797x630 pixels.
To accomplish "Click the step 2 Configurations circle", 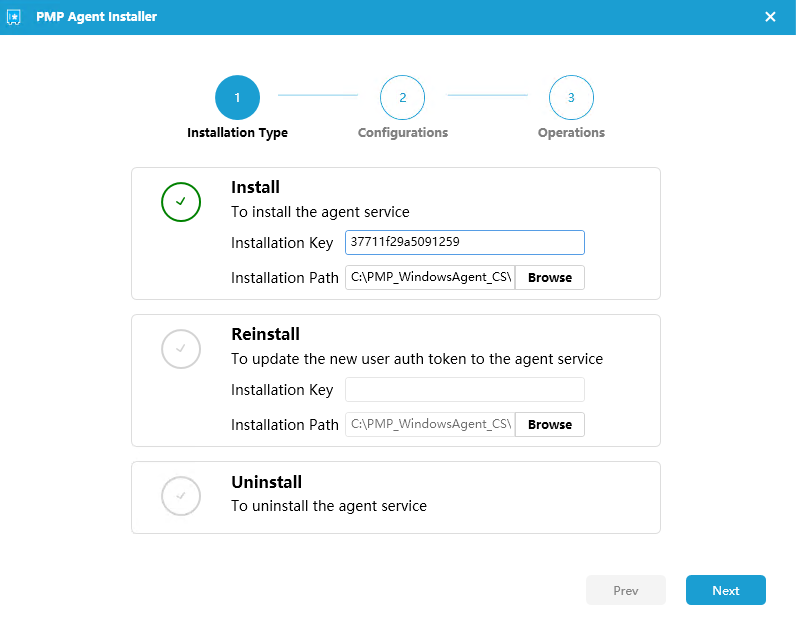I will coord(403,97).
